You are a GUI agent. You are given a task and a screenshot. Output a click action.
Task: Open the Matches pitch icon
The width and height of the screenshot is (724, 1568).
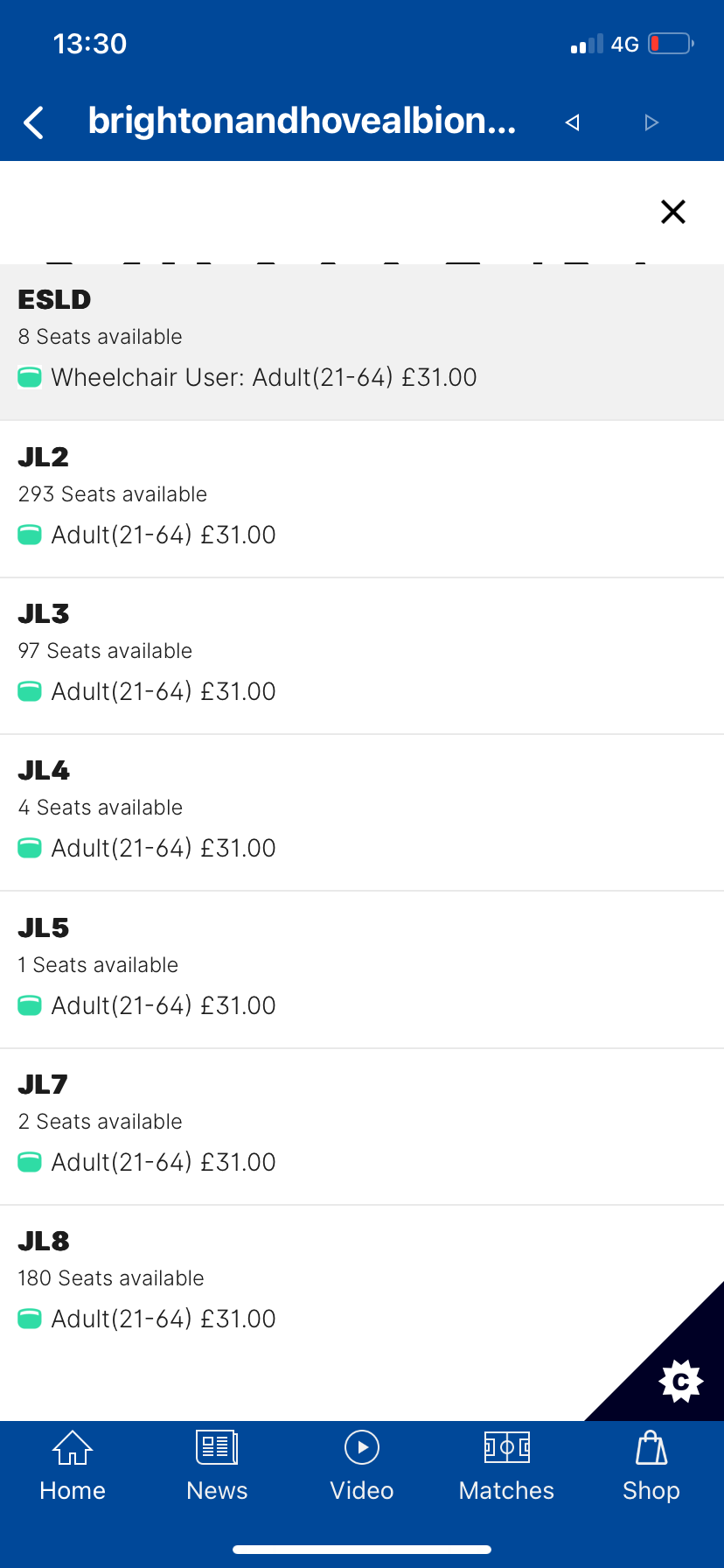[506, 1448]
